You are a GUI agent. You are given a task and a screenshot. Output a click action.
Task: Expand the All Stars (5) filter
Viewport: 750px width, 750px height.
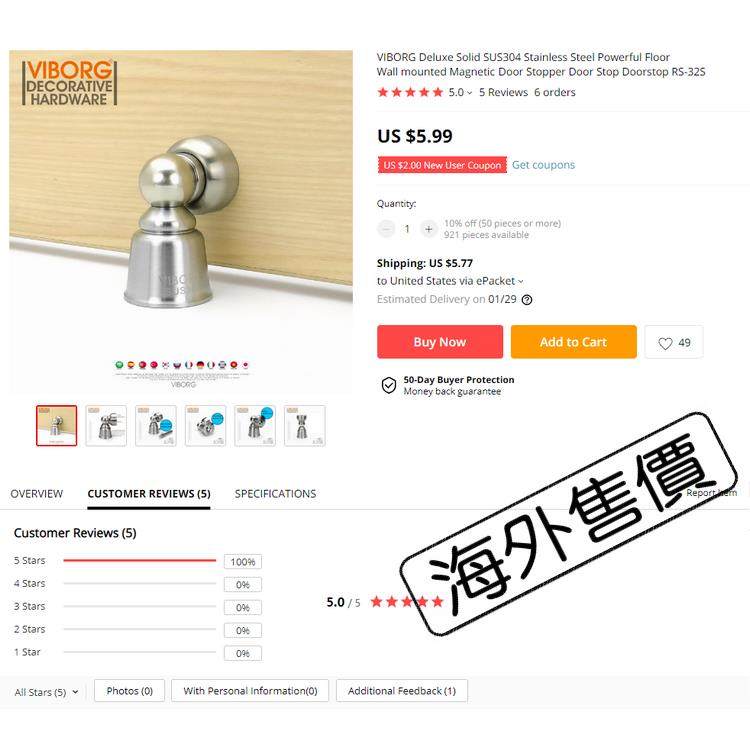point(46,692)
